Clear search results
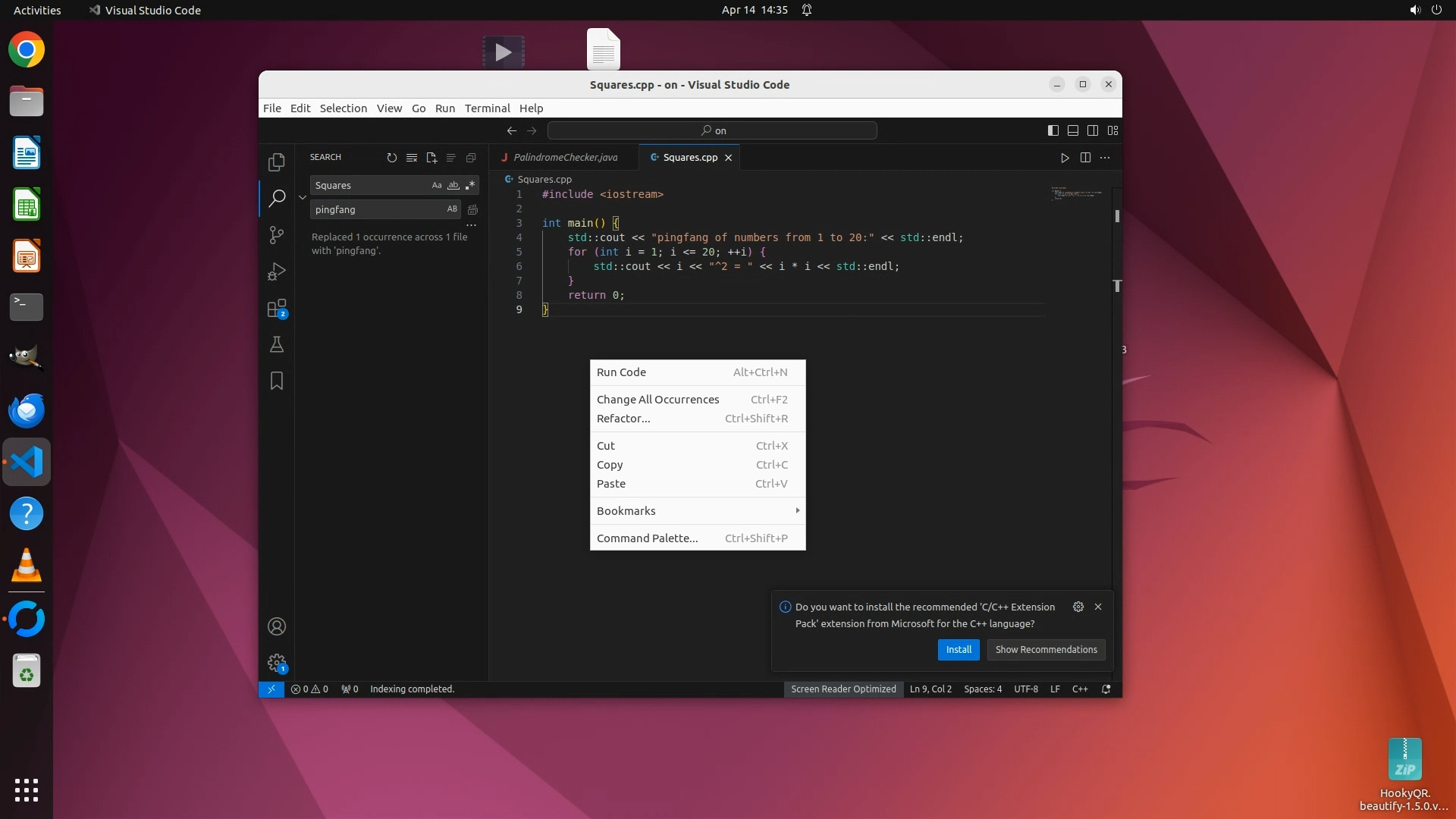Image resolution: width=1456 pixels, height=819 pixels. (x=412, y=158)
